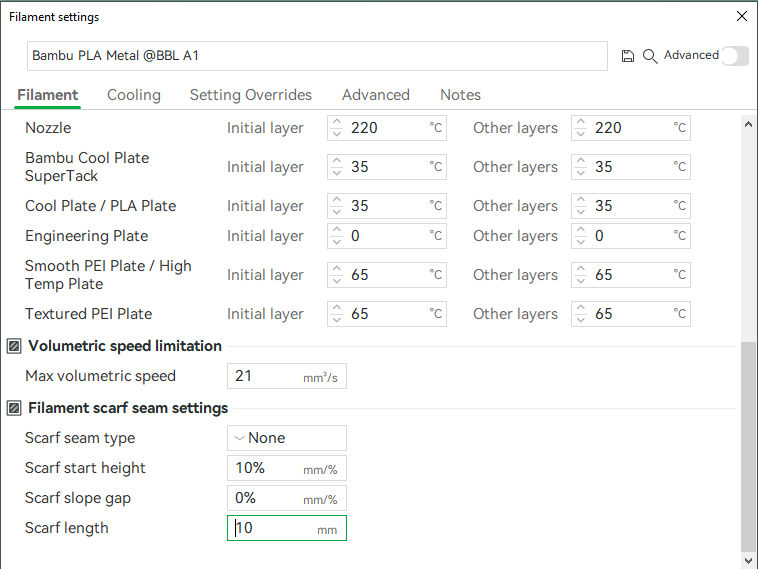Click the vertical scrollbar thumb
Screen dimensions: 758x569
coord(748,446)
